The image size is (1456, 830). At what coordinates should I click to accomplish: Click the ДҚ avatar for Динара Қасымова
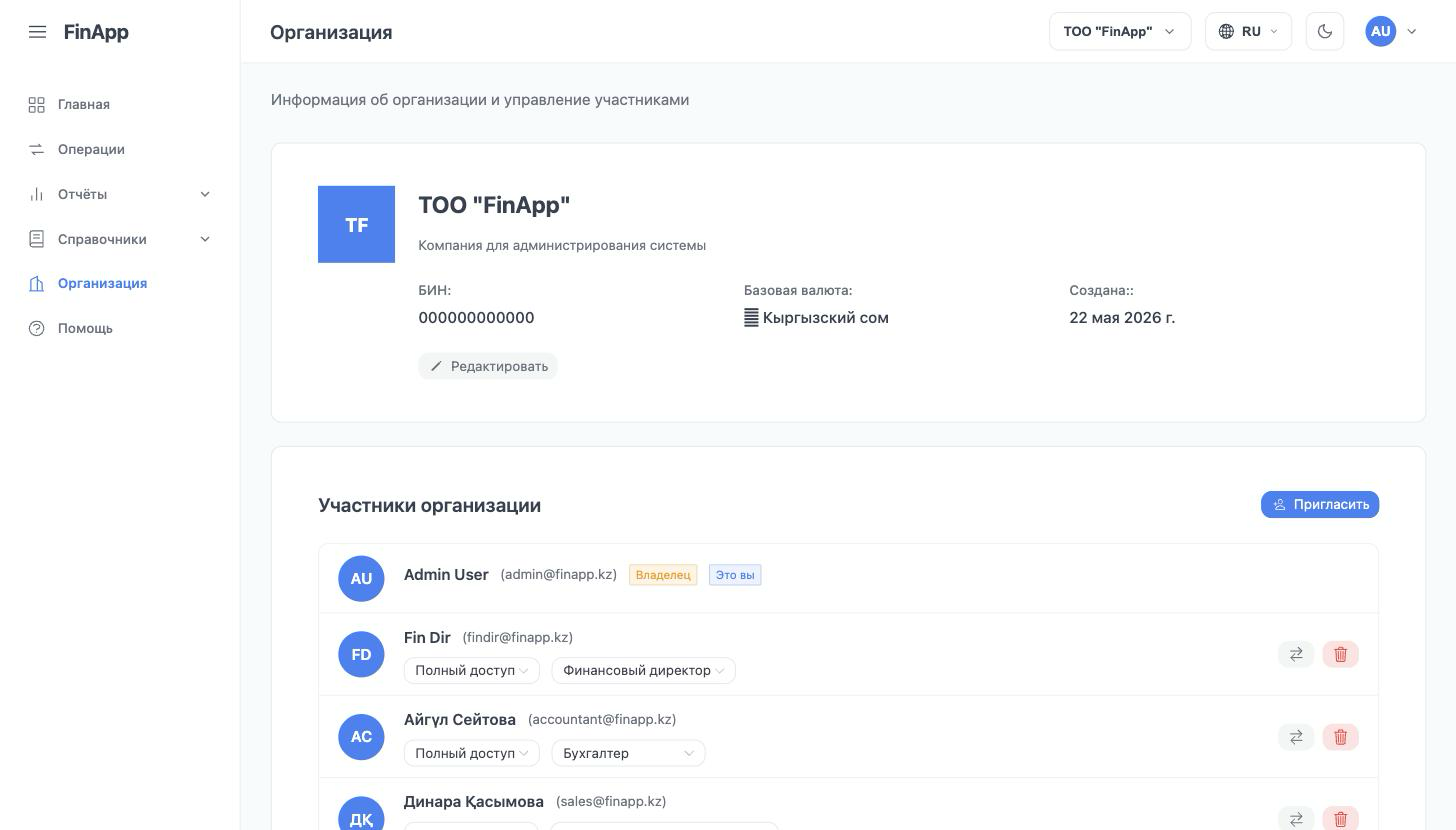pos(362,815)
